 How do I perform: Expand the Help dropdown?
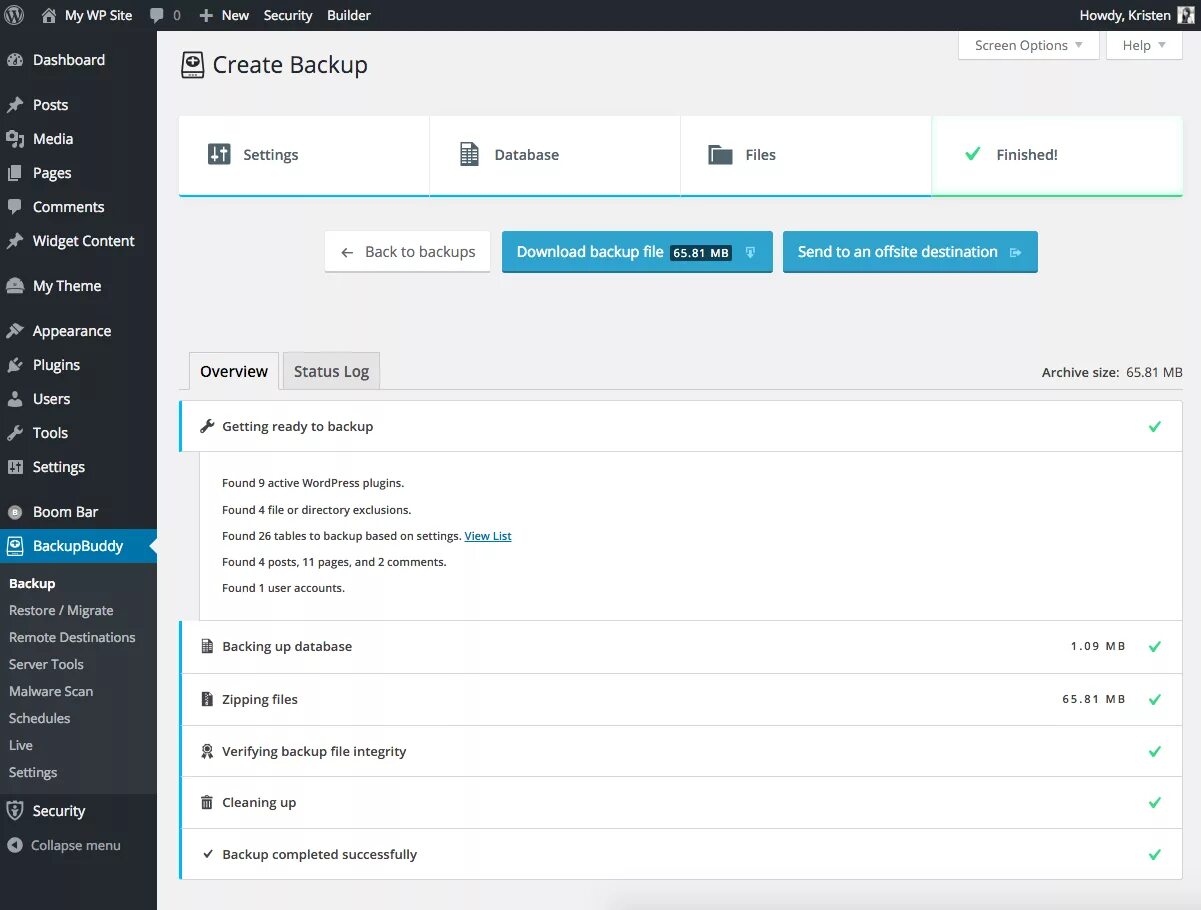coord(1143,45)
